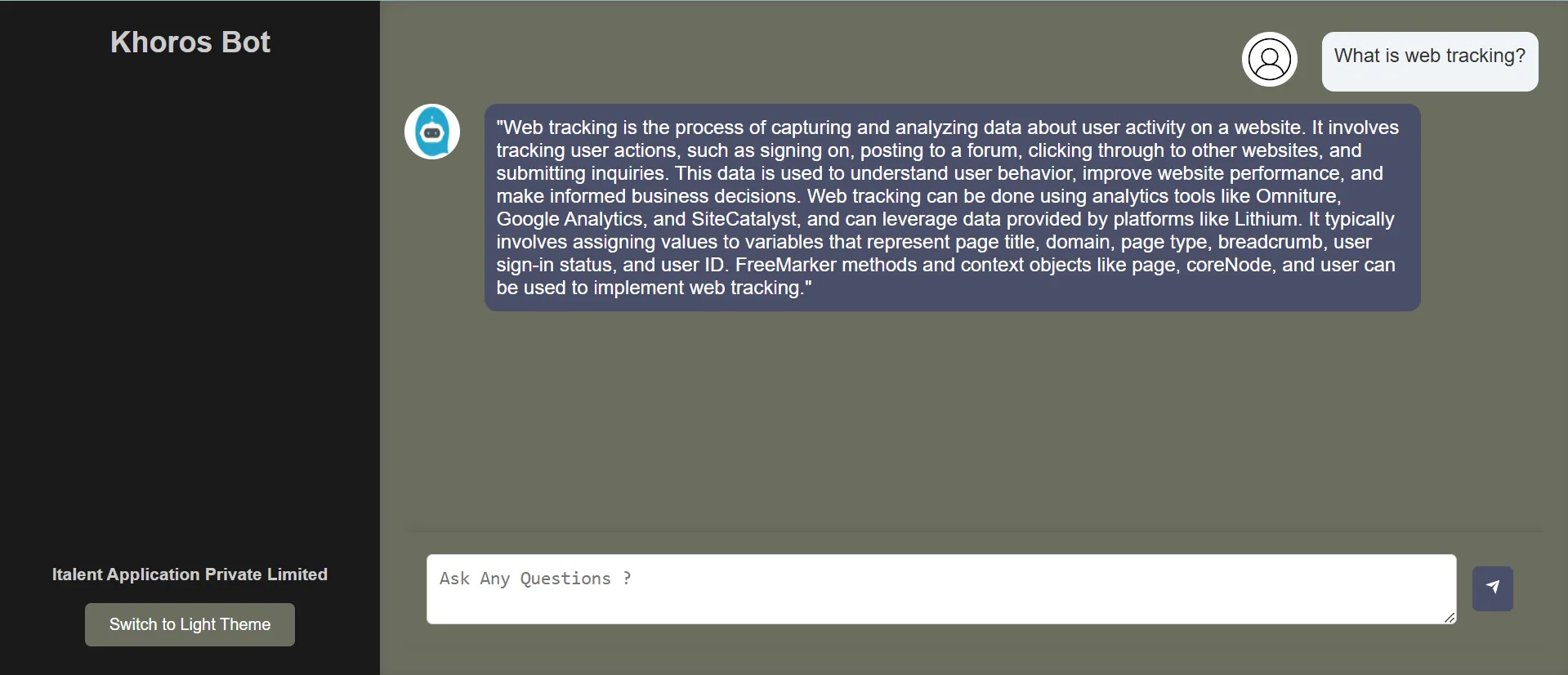Select the "What is web tracking?" message bubble
The height and width of the screenshot is (675, 1568).
tap(1429, 56)
